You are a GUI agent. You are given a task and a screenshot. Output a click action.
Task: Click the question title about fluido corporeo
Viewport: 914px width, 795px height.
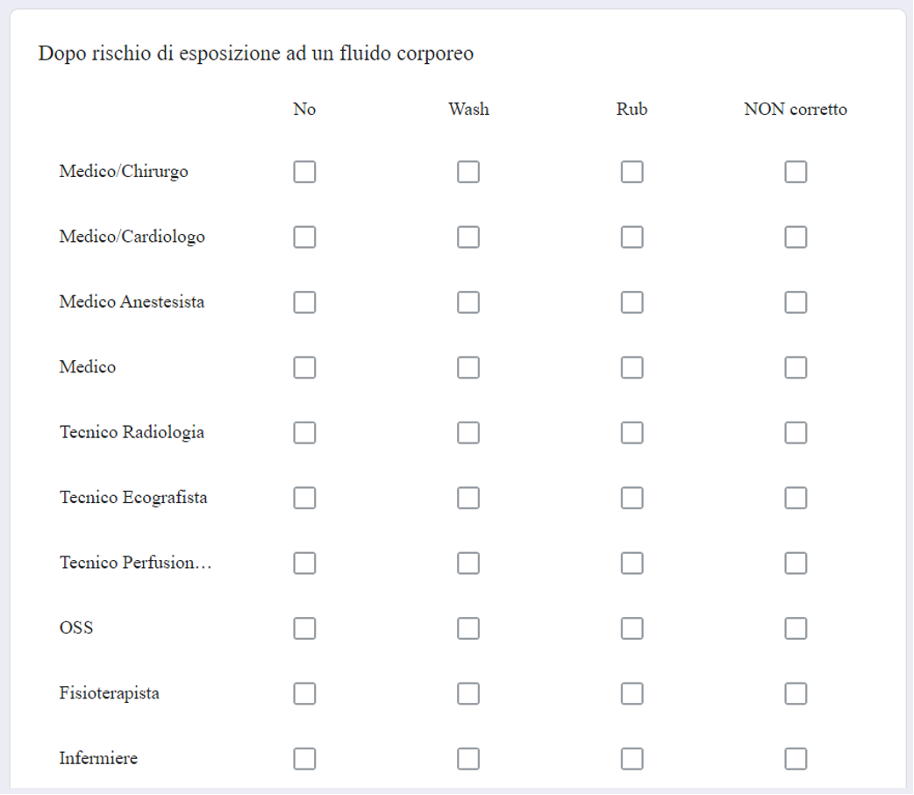tap(256, 54)
